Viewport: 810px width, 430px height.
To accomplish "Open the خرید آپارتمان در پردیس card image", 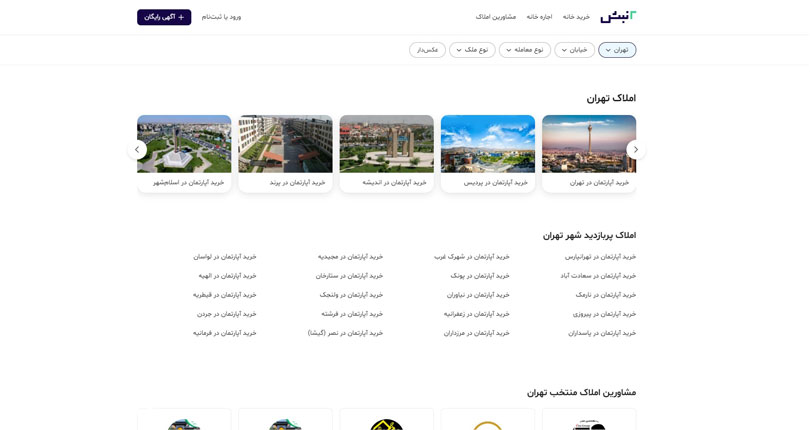I will tap(488, 144).
